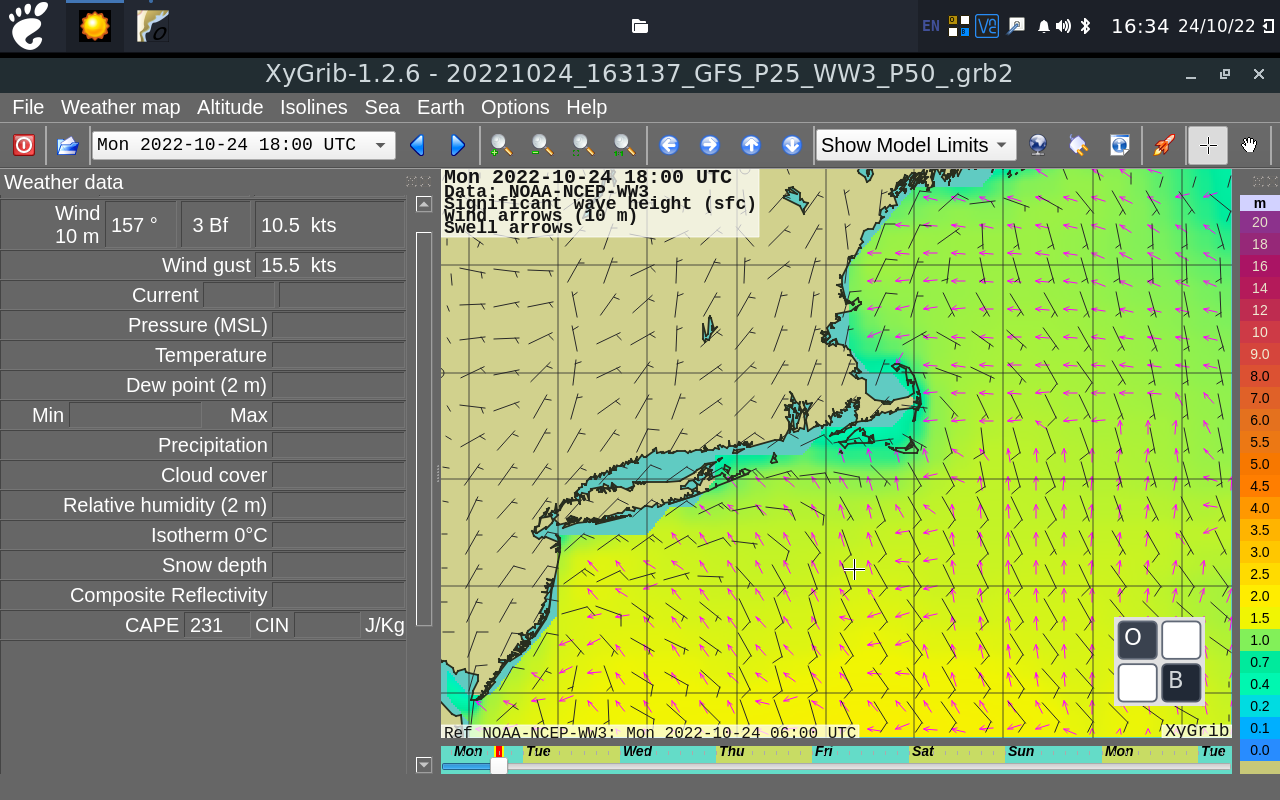Move map right with round right-arrow icon
Screen dimensions: 1280x800
coord(710,145)
